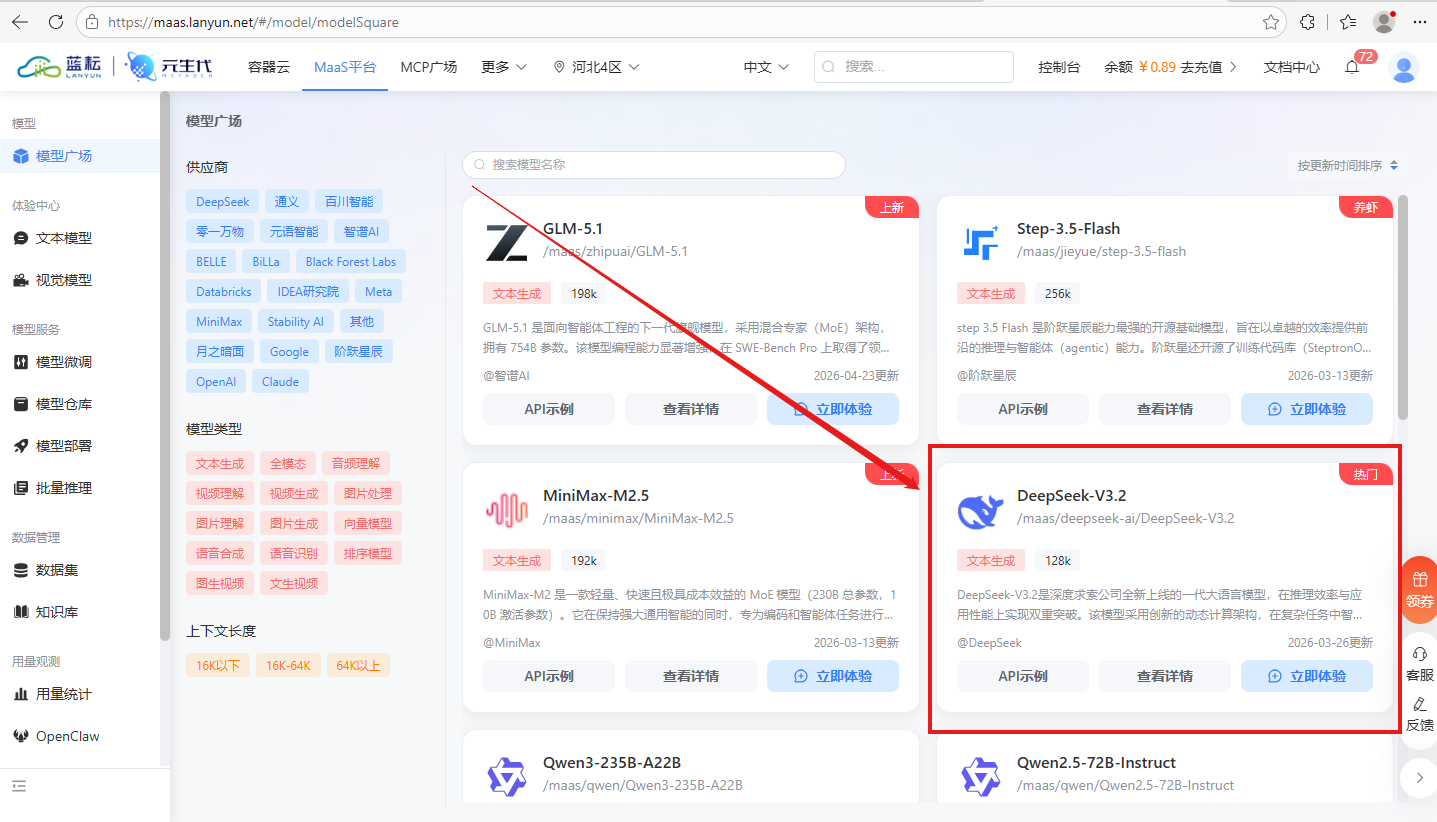Open browser three-dot settings menu

tap(1420, 21)
